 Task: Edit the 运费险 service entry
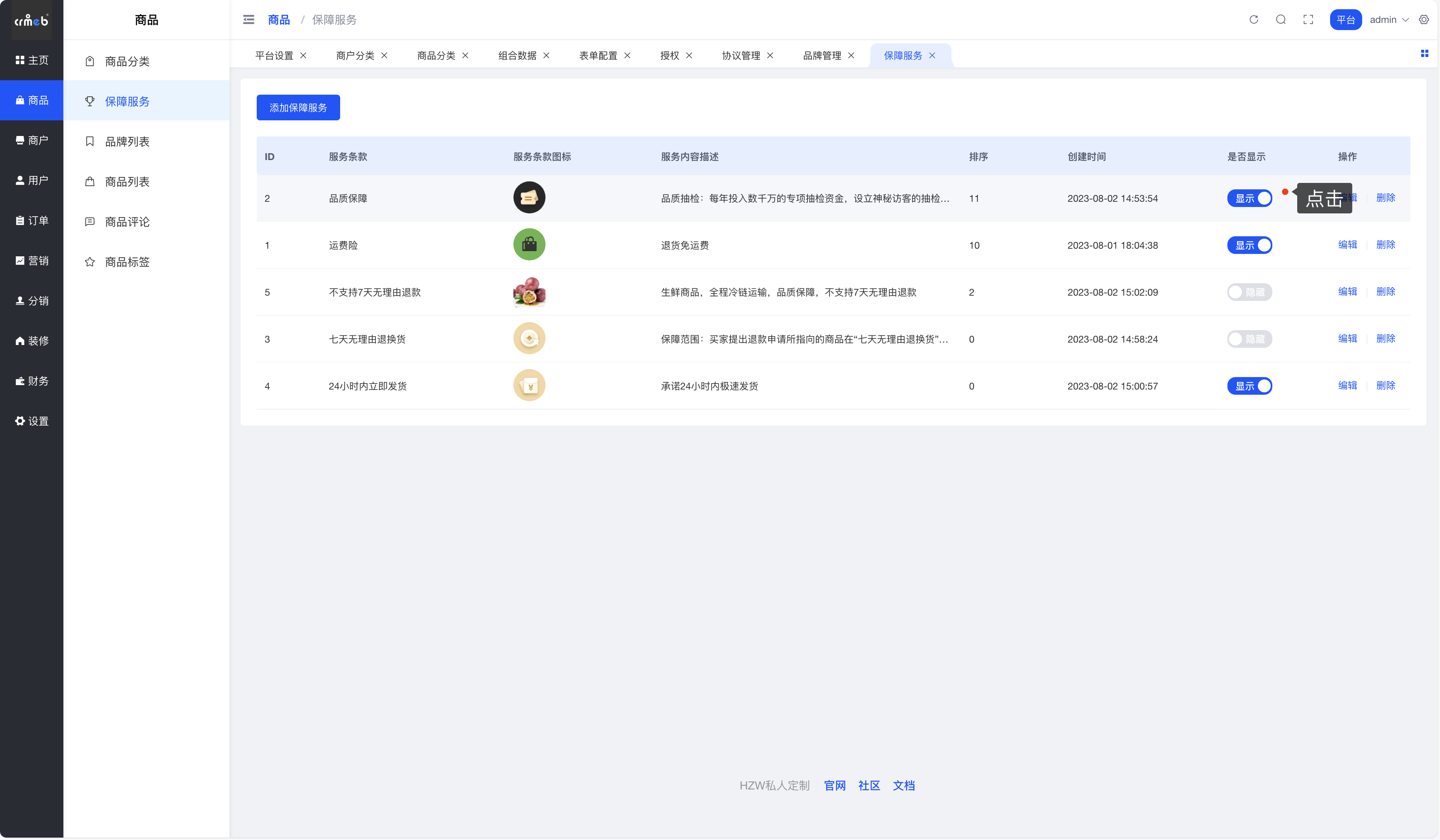click(1347, 245)
